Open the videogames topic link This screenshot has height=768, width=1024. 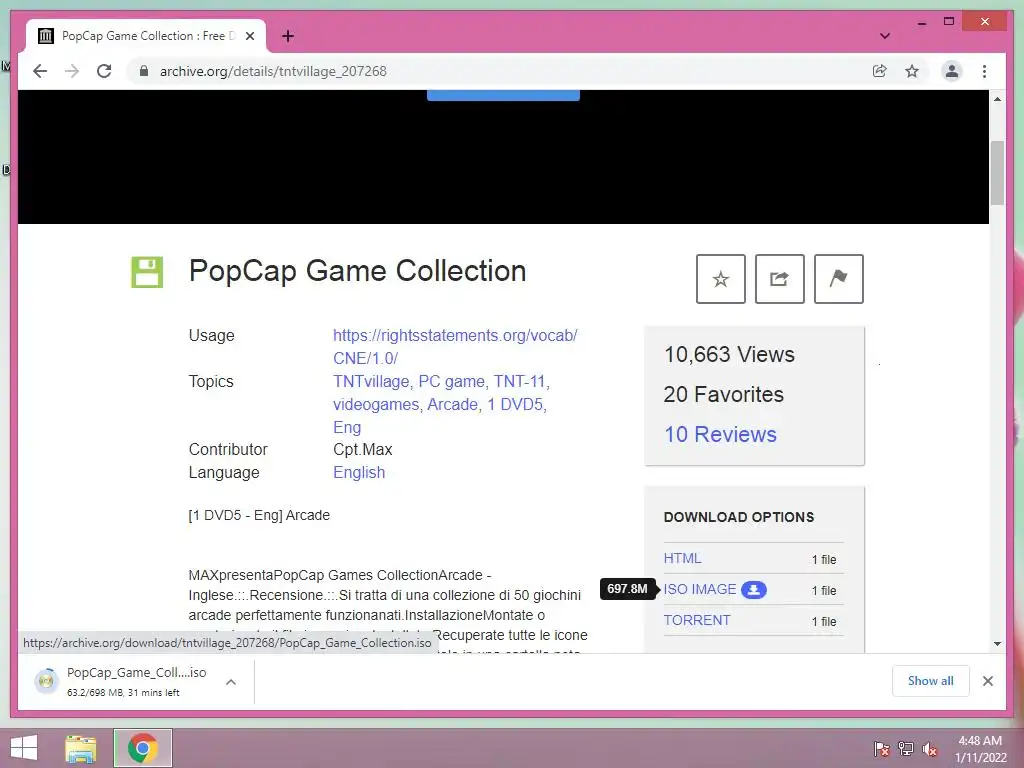(376, 404)
